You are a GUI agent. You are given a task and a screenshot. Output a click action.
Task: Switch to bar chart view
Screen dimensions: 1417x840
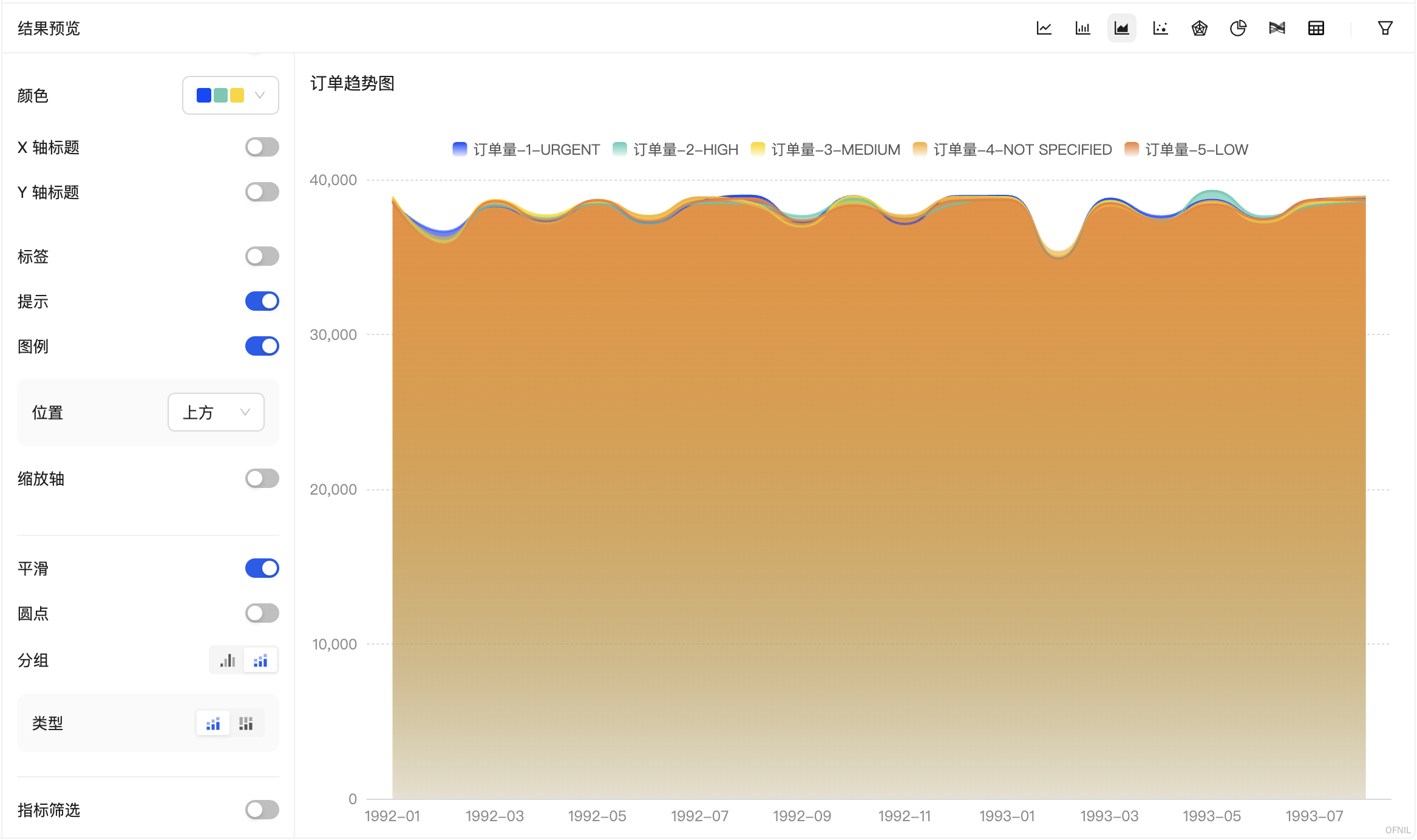pos(1082,28)
